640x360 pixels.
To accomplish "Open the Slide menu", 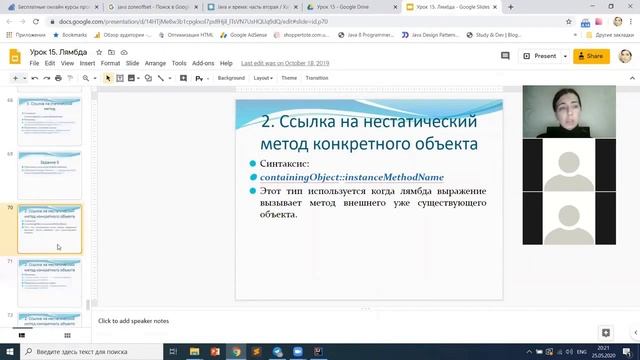I will click(x=132, y=63).
